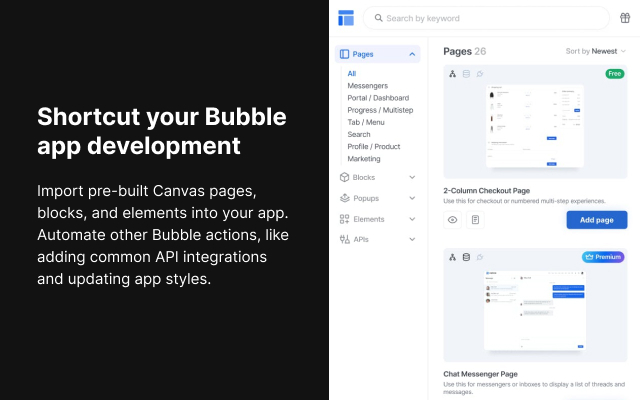Click the Pages sidebar icon
The width and height of the screenshot is (640, 400).
344,54
